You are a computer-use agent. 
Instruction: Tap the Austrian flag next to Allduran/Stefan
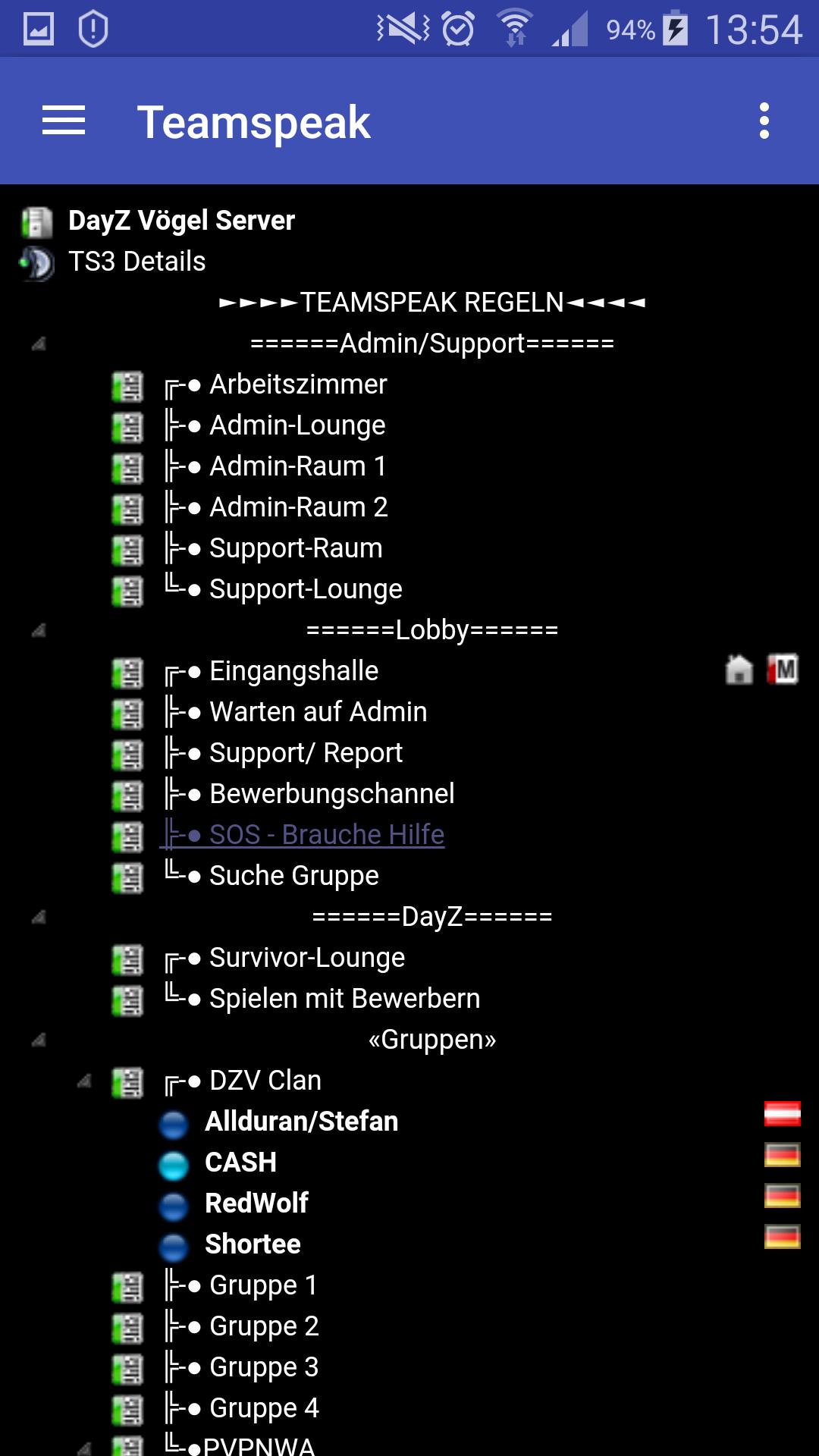(783, 1114)
